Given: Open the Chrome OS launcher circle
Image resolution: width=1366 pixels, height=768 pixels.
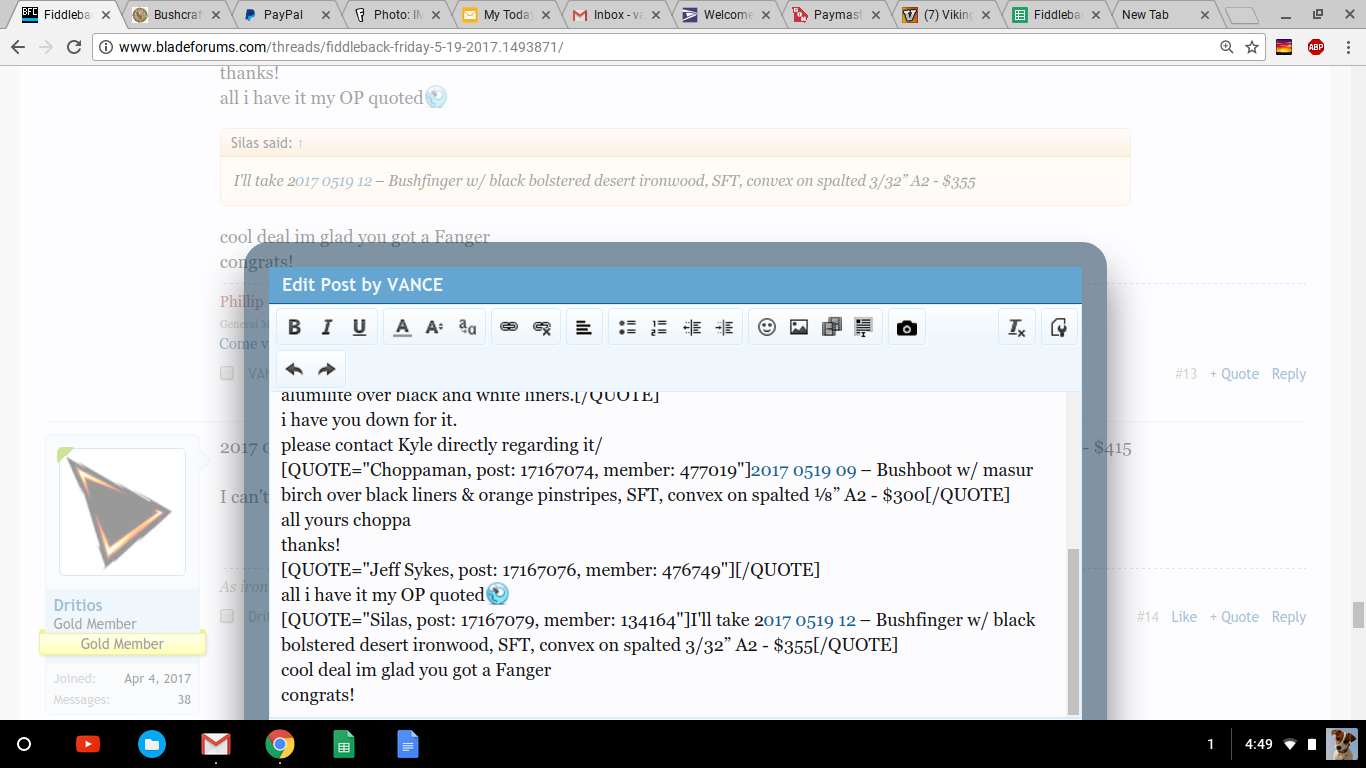Looking at the screenshot, I should (25, 744).
